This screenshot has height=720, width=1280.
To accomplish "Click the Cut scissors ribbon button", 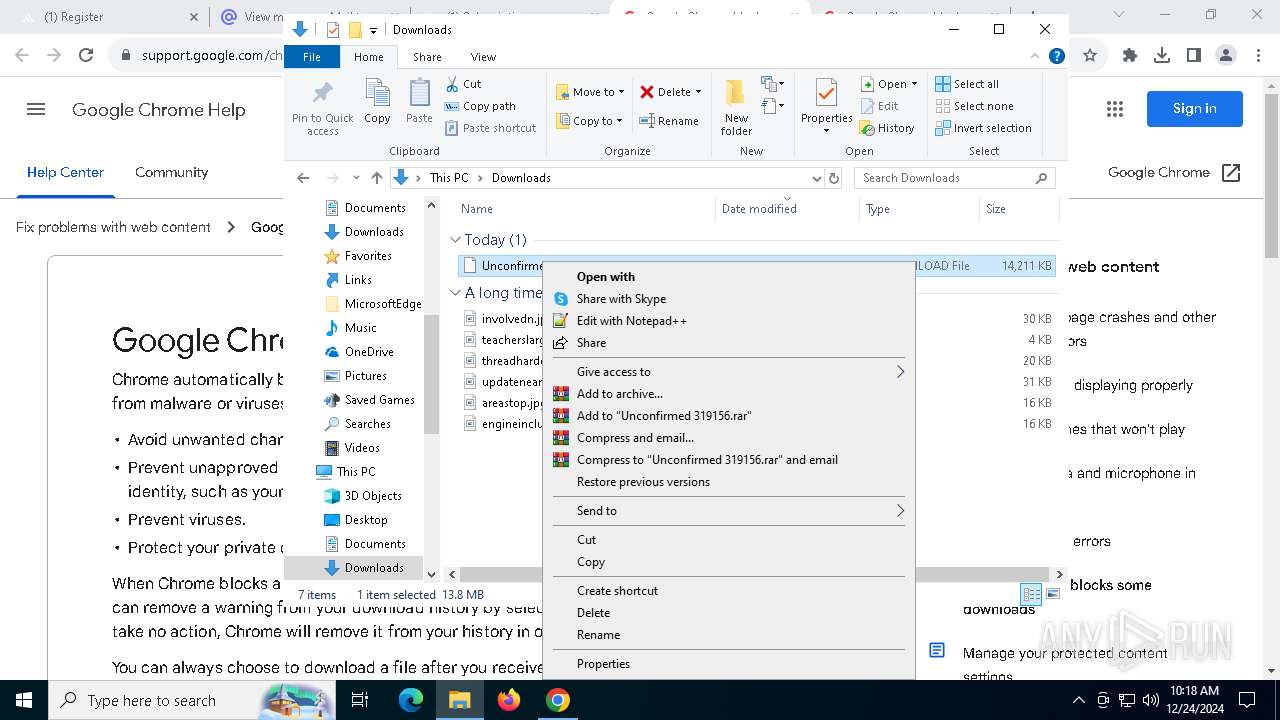I will coord(463,84).
